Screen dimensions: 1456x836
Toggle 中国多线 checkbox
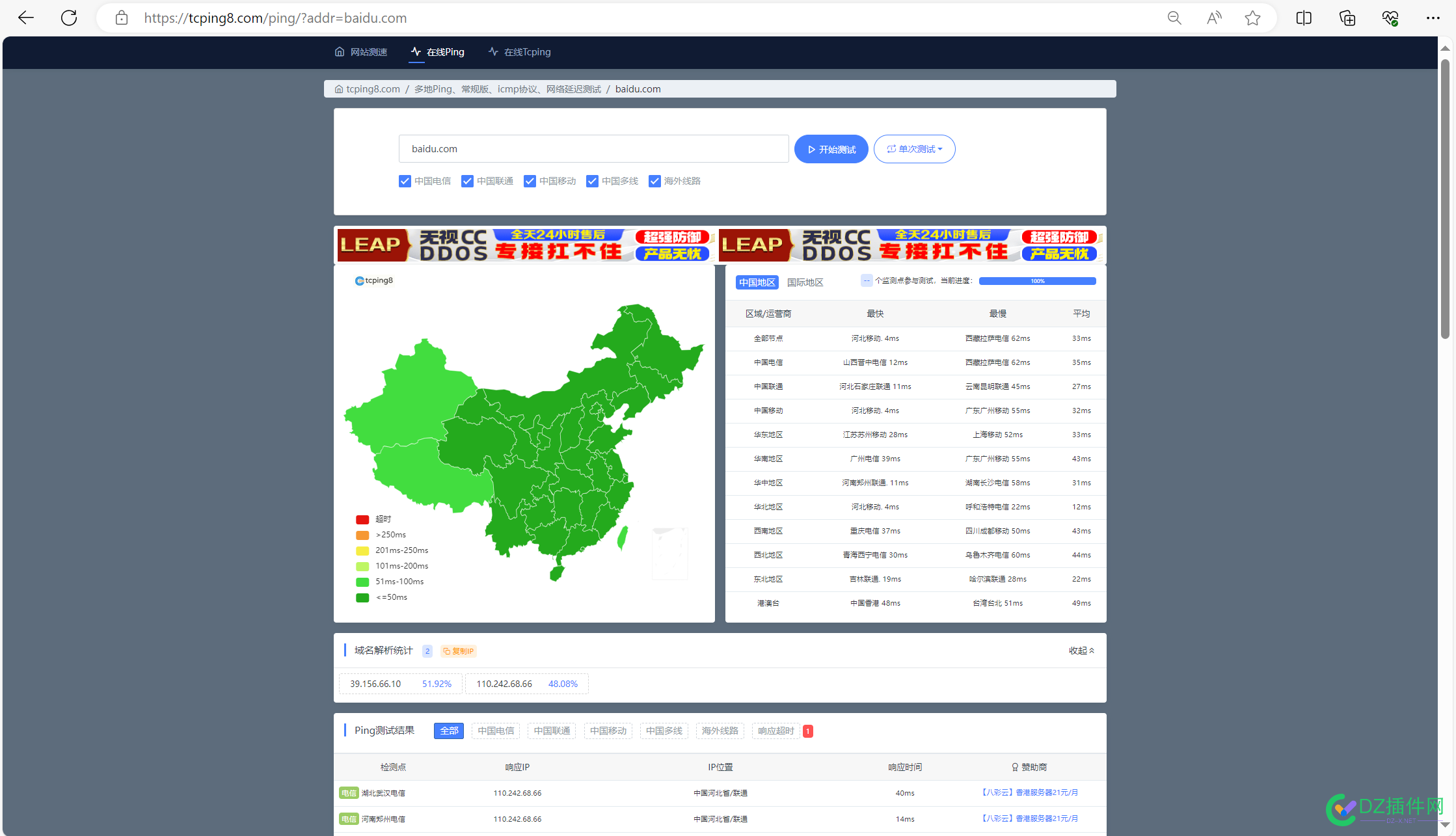click(x=592, y=181)
